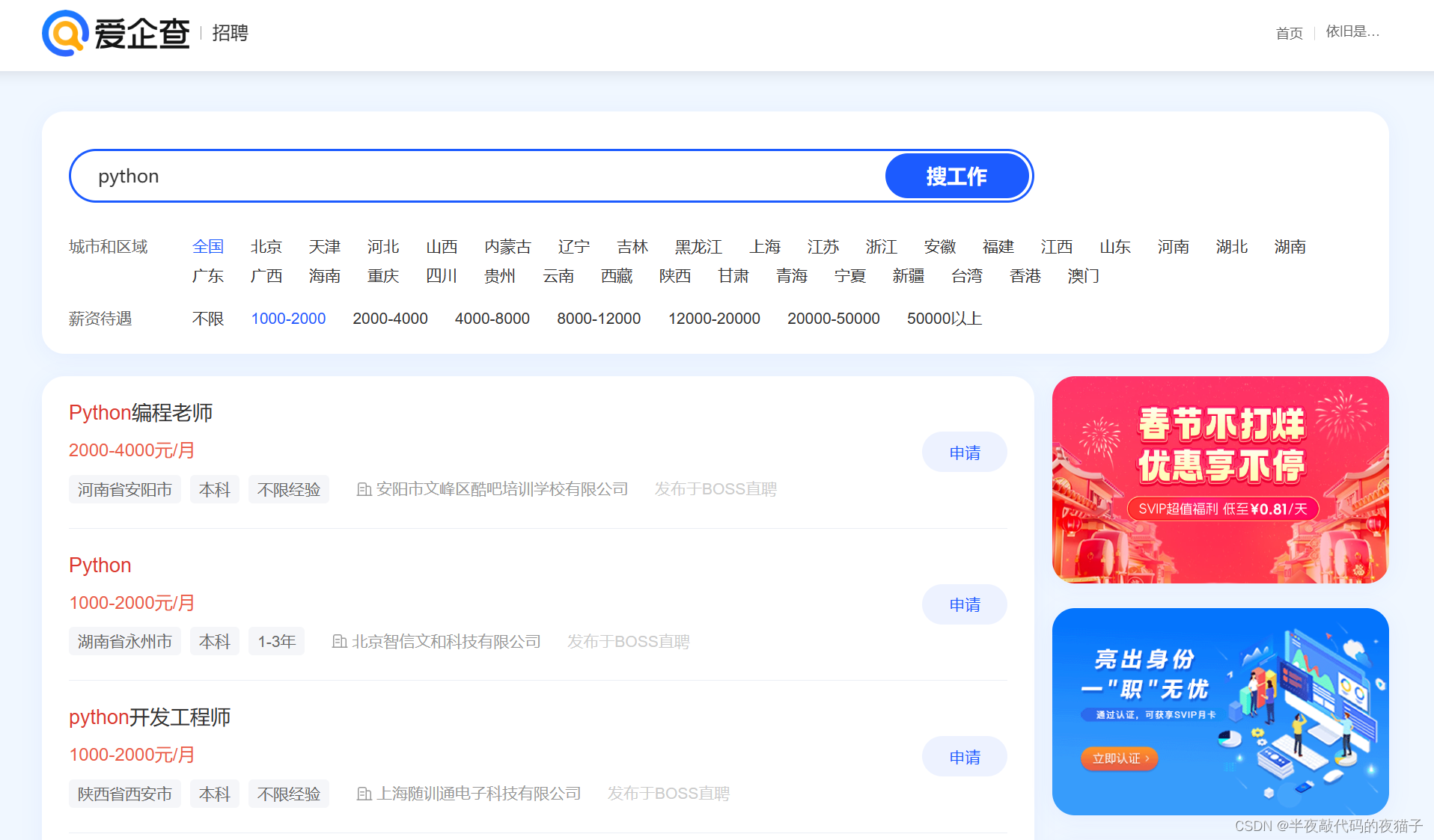Image resolution: width=1434 pixels, height=840 pixels.
Task: Set salary filter to 50000以上
Action: click(944, 319)
